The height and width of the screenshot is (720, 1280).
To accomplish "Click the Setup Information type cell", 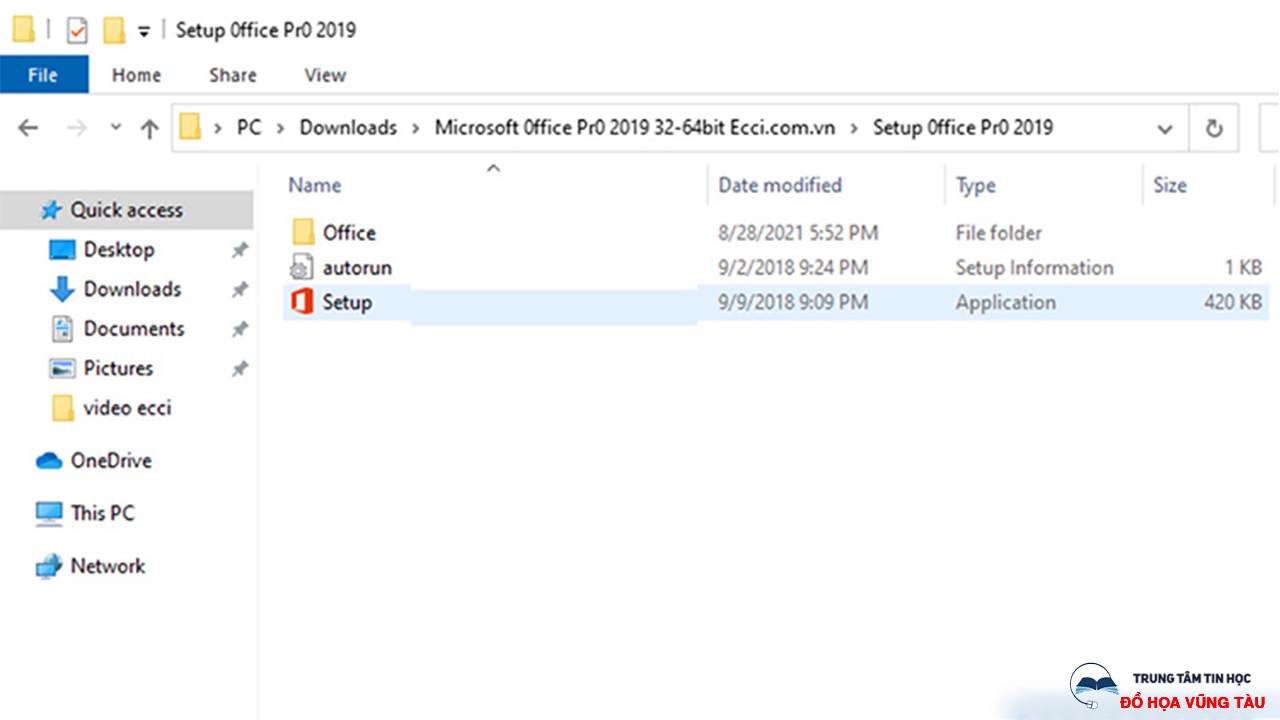I will tap(1034, 268).
